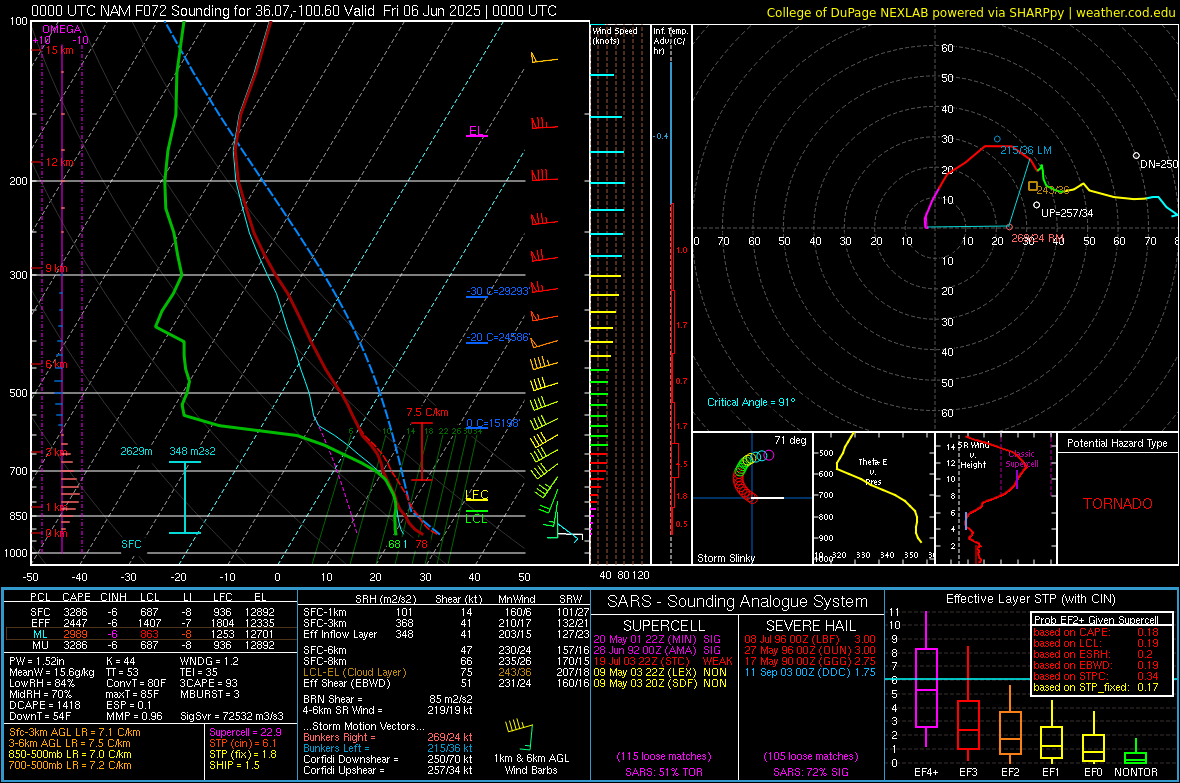
Task: Click the MeanW = 15.6g/kg value
Action: pos(52,672)
